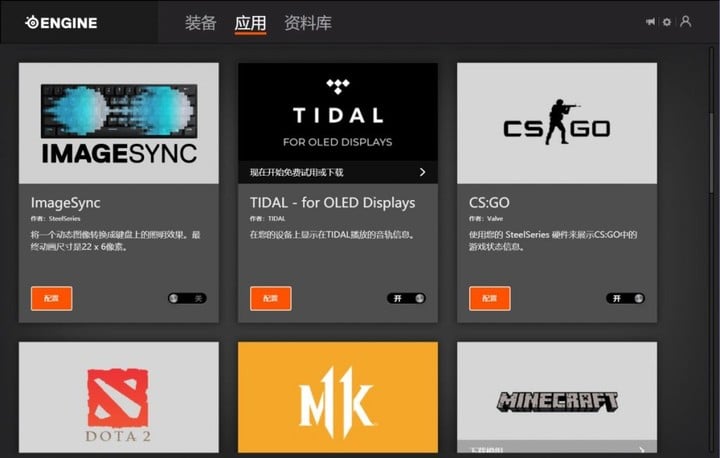This screenshot has width=720, height=458.
Task: Open the TIDAL free trial chevron arrow
Action: [x=422, y=172]
